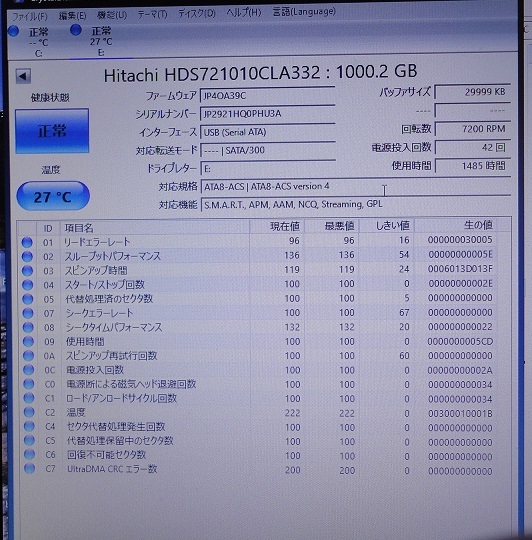Click the buffer size value 29999 KB
Screen dimensions: 532x540
pyautogui.click(x=472, y=92)
